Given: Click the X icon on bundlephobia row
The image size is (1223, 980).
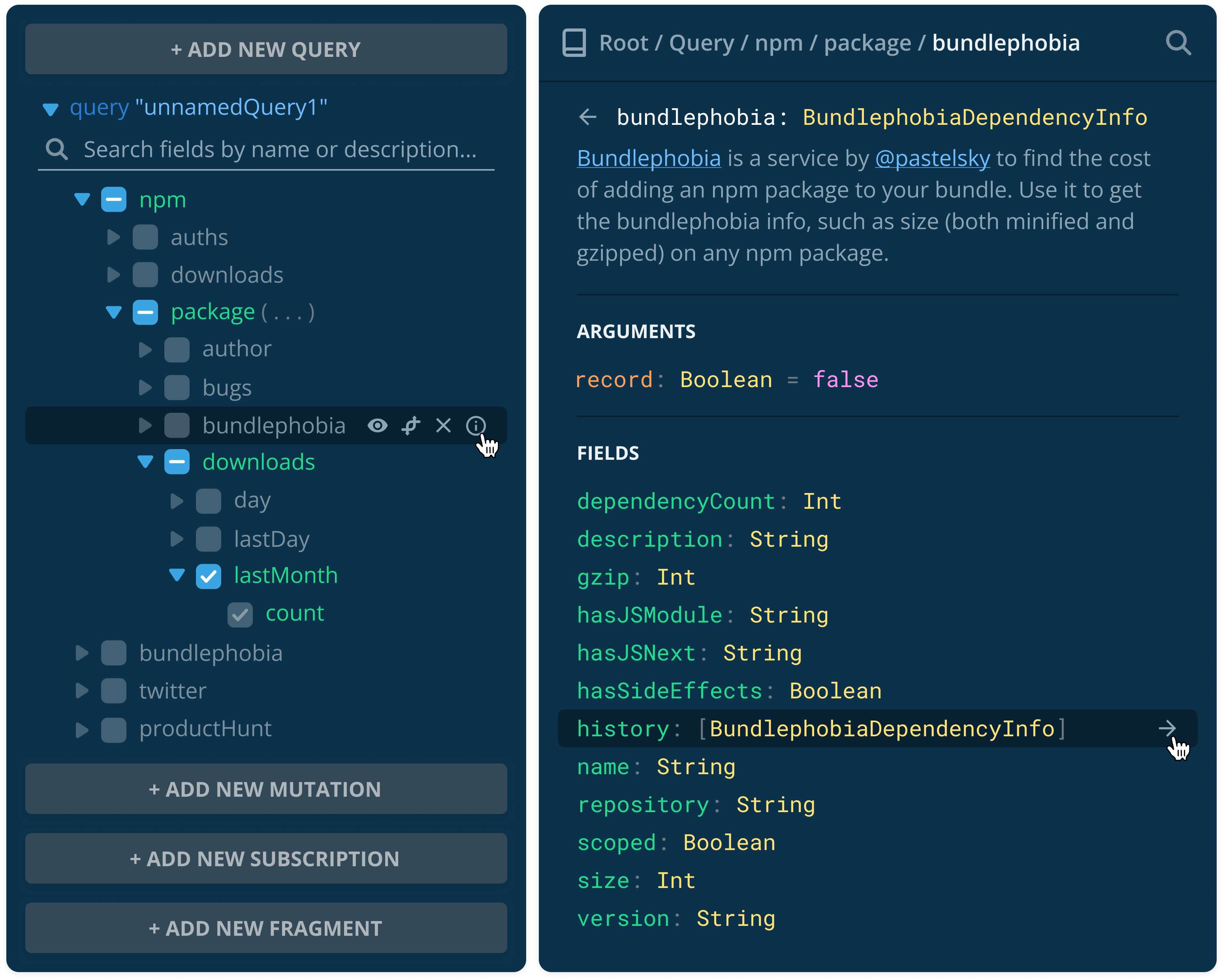Looking at the screenshot, I should click(443, 425).
